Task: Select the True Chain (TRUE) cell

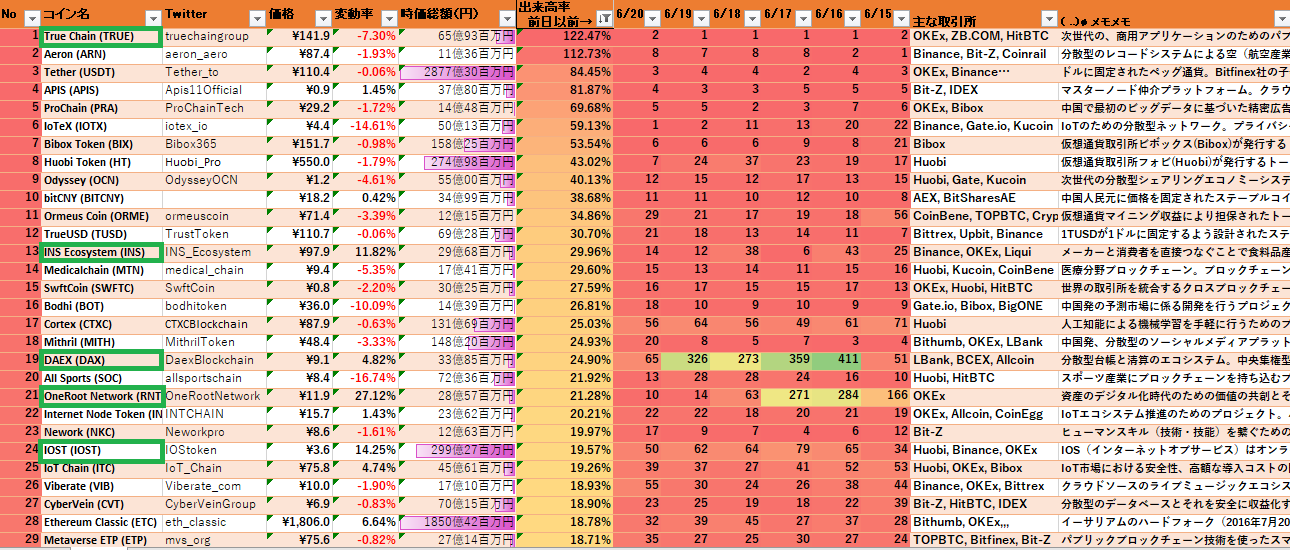Action: pyautogui.click(x=100, y=36)
